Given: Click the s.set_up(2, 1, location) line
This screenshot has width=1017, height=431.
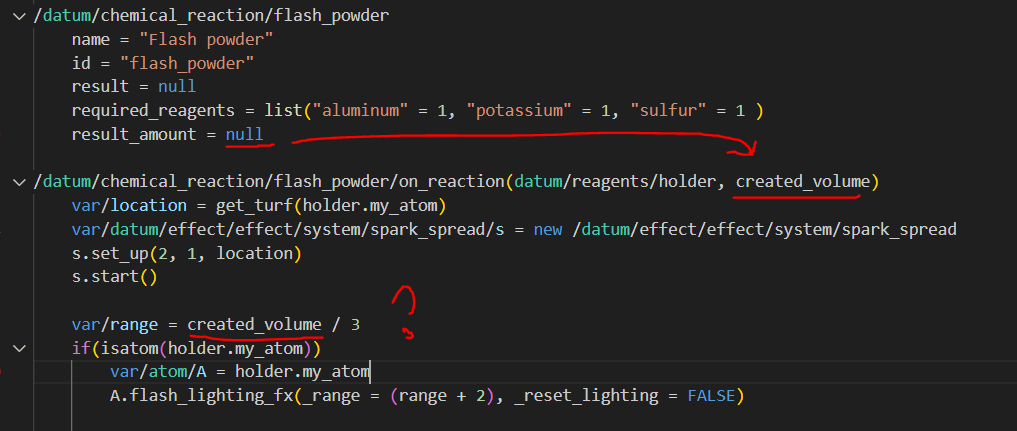Looking at the screenshot, I should 187,253.
